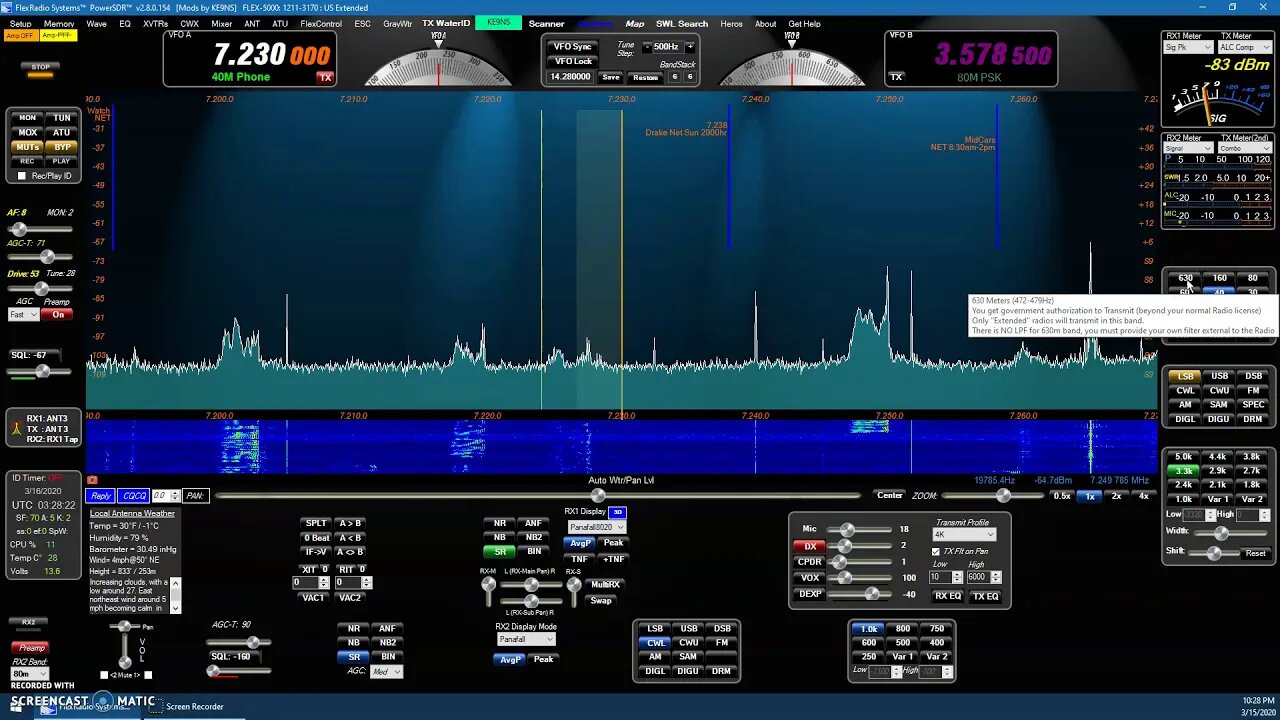Click filter Shift Reset button
Viewport: 1280px width, 720px height.
pyautogui.click(x=1255, y=553)
